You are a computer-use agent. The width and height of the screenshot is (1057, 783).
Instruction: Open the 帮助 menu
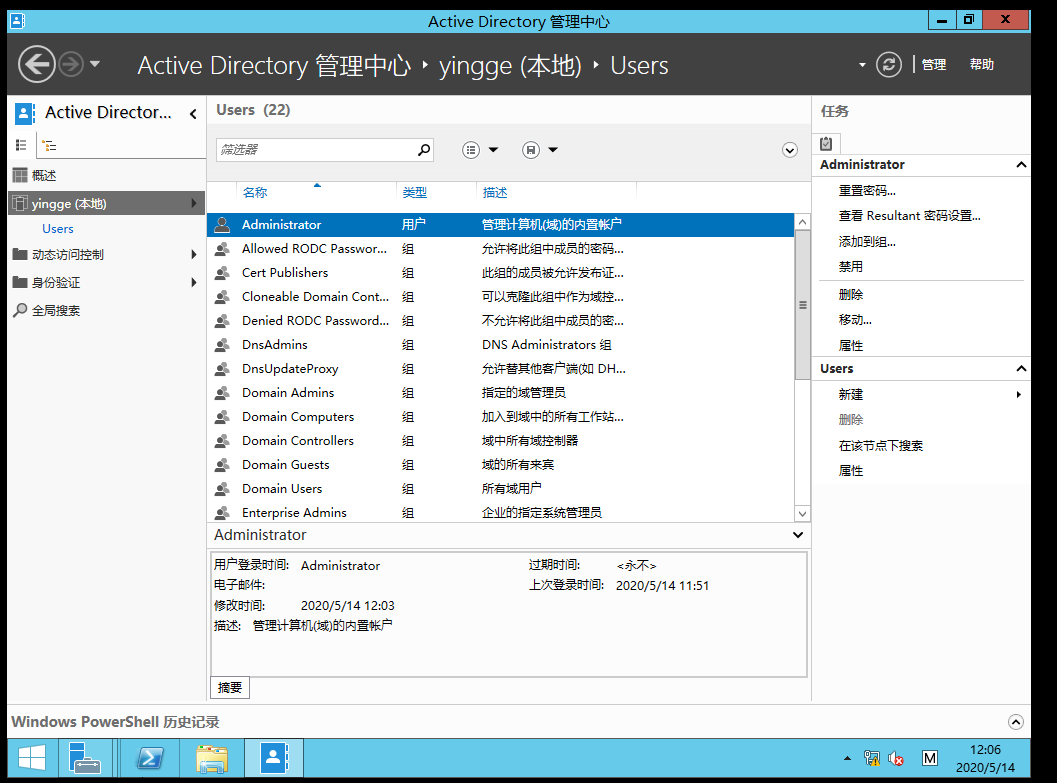982,65
